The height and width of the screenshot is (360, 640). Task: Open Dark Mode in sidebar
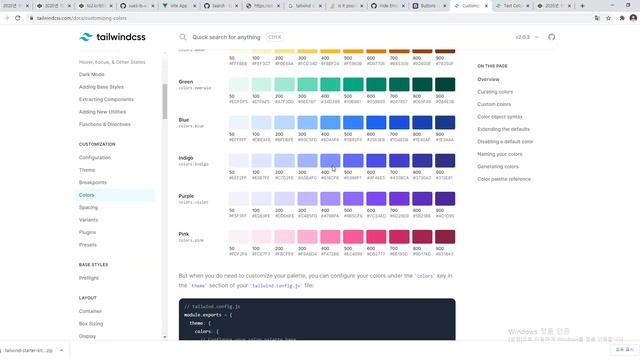(91, 74)
